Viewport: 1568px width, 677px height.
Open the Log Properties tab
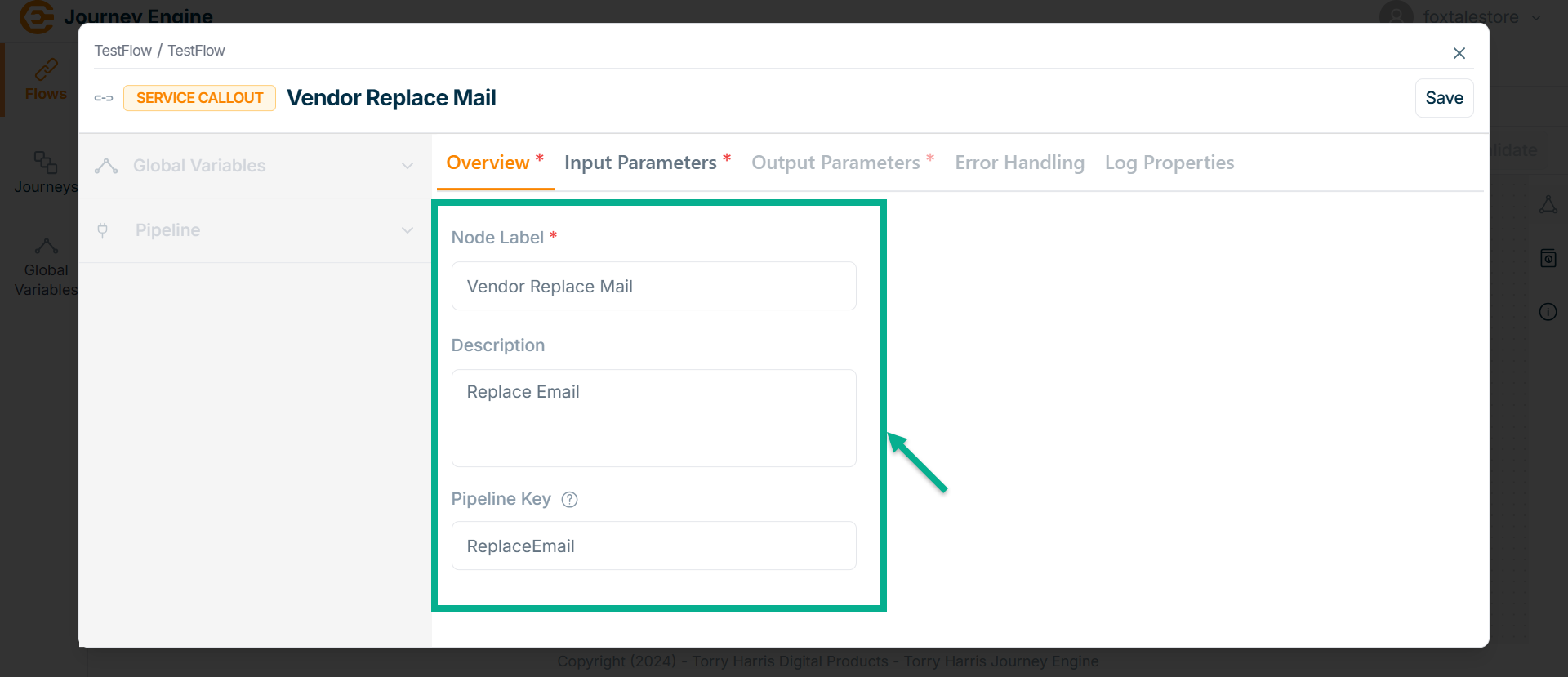(x=1169, y=163)
